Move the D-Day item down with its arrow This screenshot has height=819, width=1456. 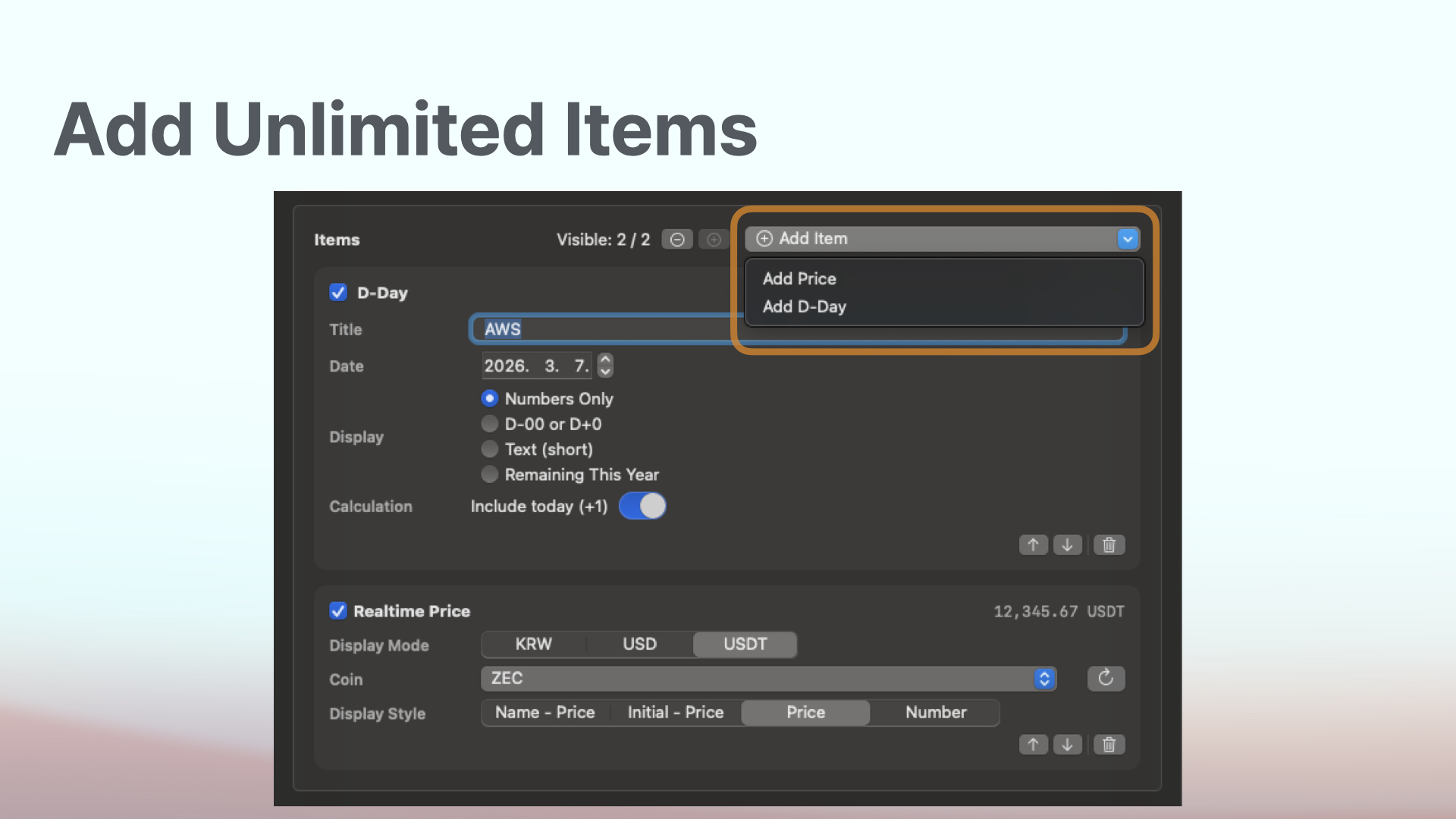tap(1067, 544)
